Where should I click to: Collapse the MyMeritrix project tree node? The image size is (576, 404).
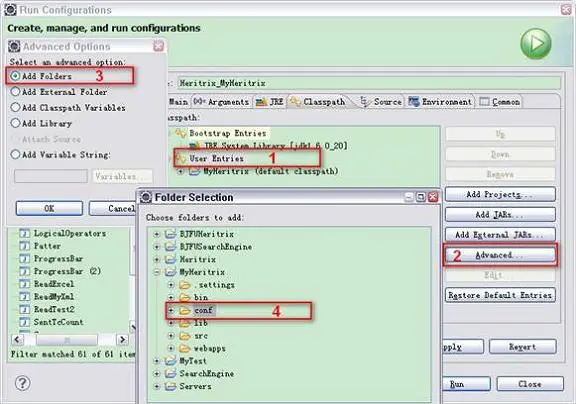point(157,272)
